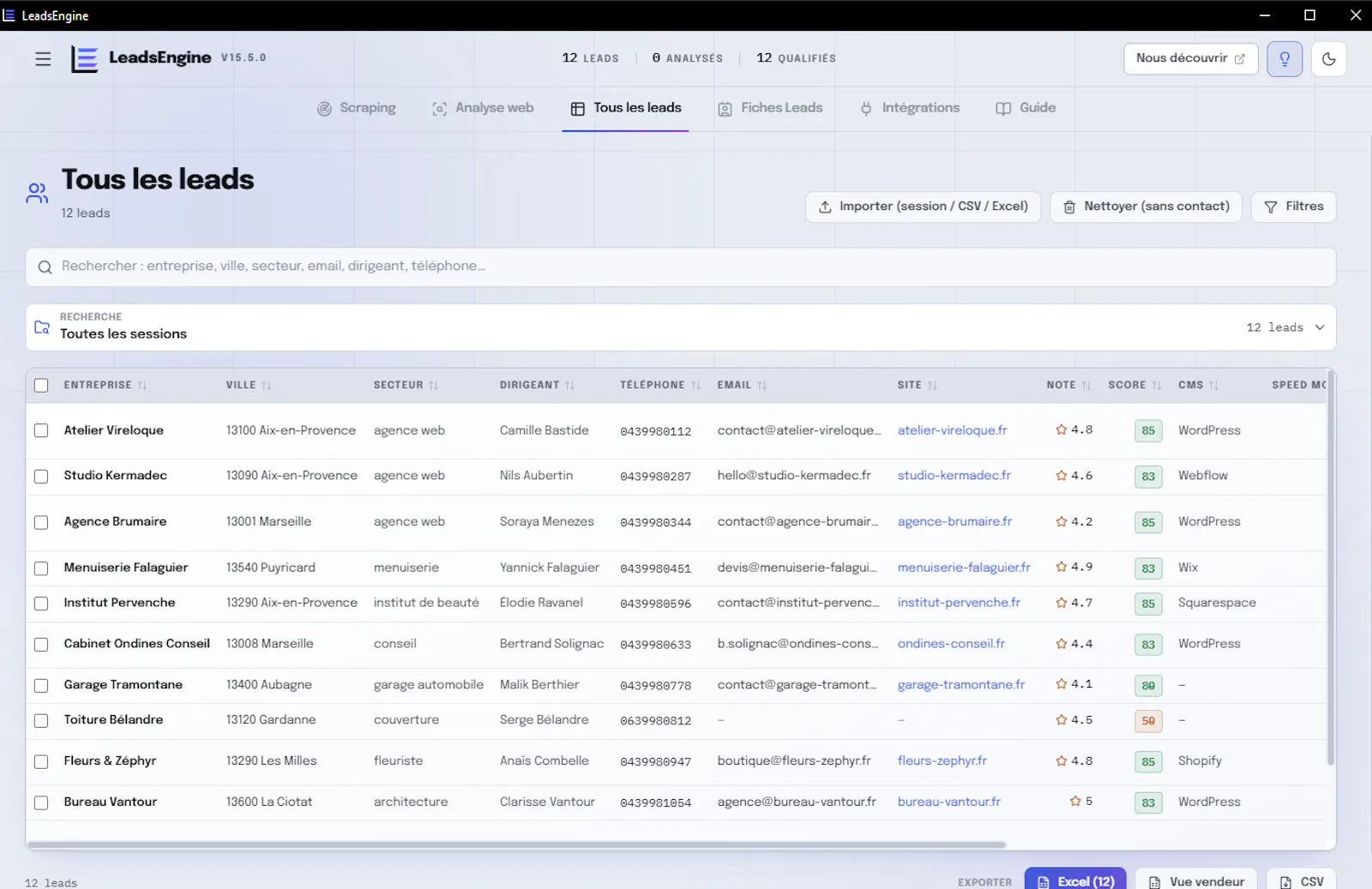Image resolution: width=1372 pixels, height=889 pixels.
Task: Select all leads with header checkbox
Action: pyautogui.click(x=41, y=386)
